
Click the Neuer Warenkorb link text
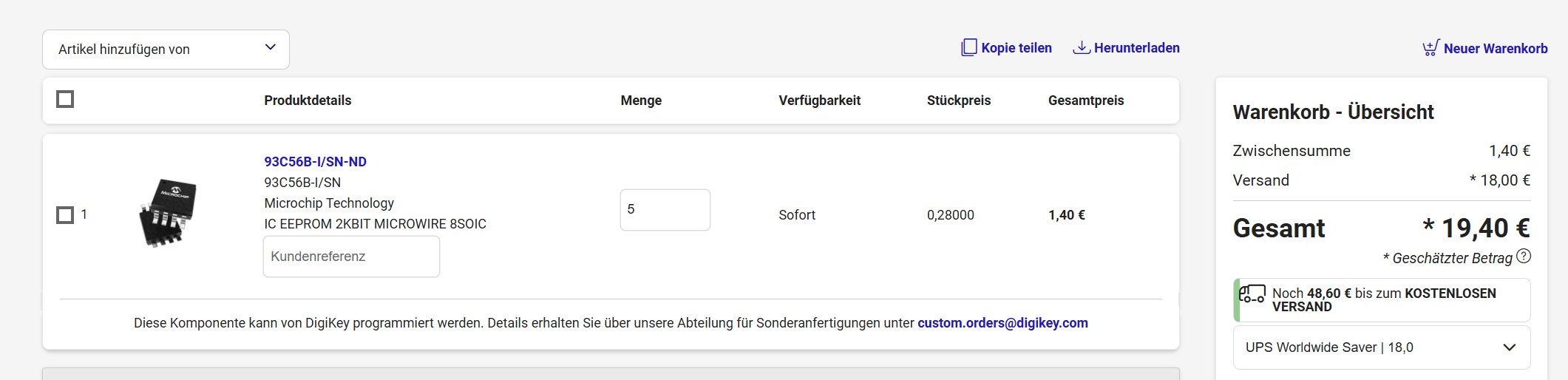(1495, 49)
